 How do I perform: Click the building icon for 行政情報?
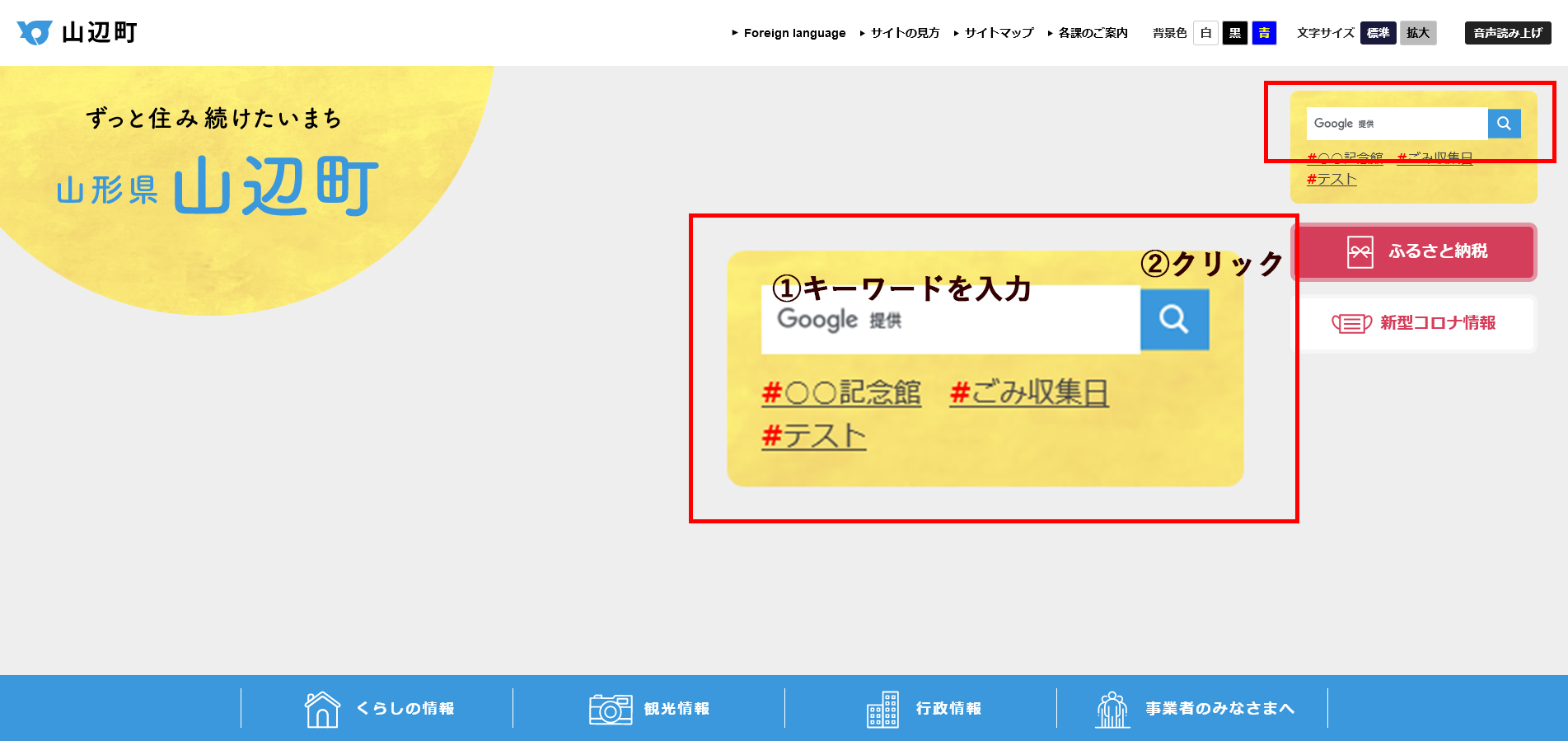pyautogui.click(x=882, y=709)
